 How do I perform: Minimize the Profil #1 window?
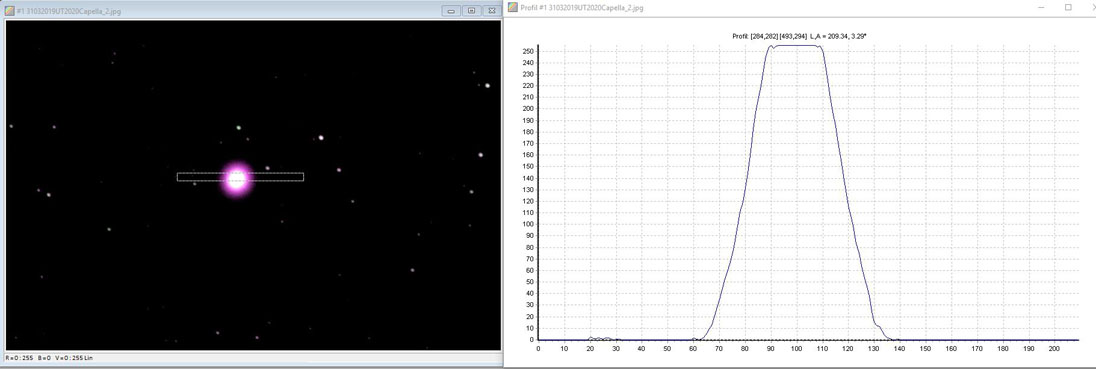click(1041, 7)
